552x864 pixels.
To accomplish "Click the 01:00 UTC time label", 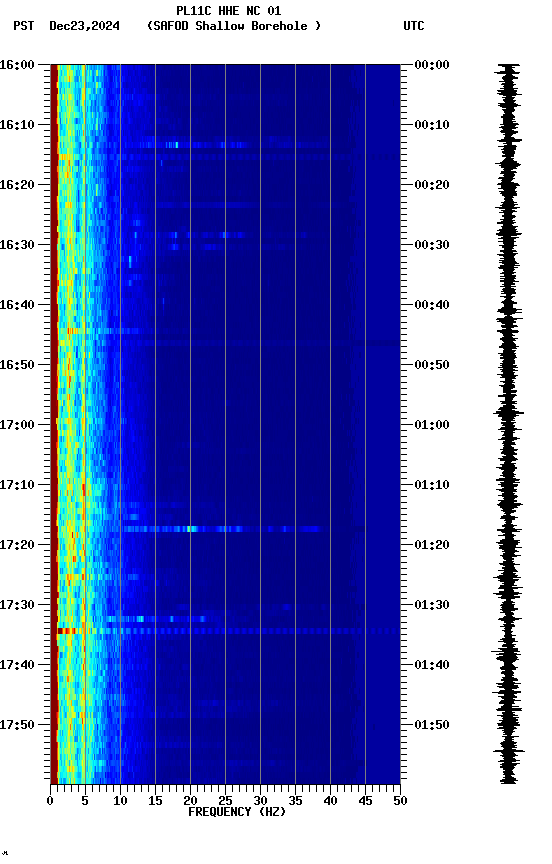I will (x=432, y=425).
